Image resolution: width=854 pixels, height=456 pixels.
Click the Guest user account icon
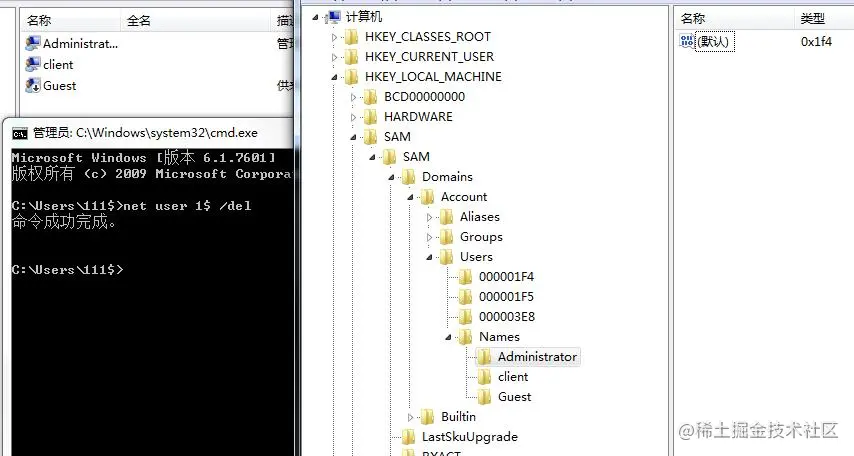33,86
